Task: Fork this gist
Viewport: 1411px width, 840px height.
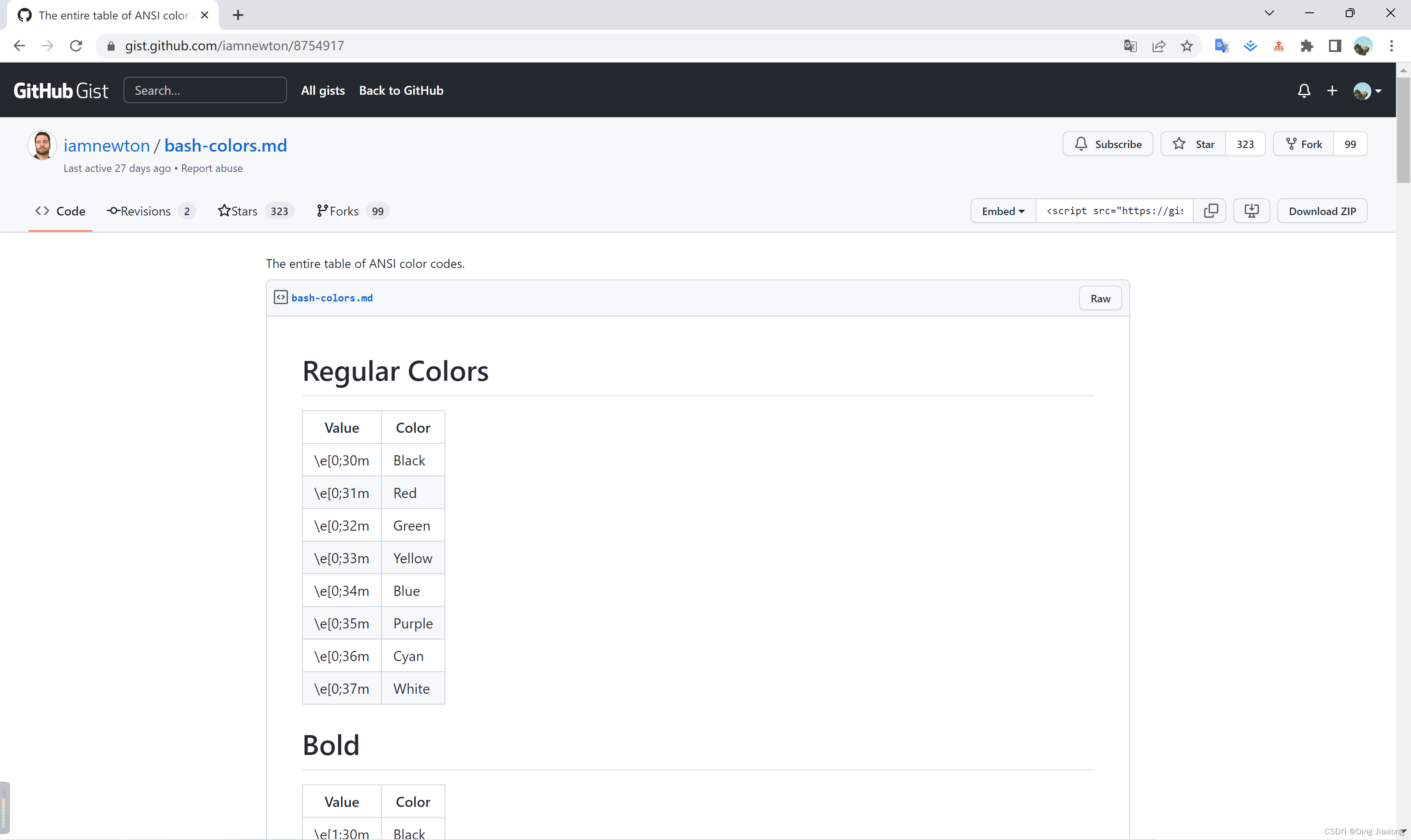Action: [x=1303, y=145]
